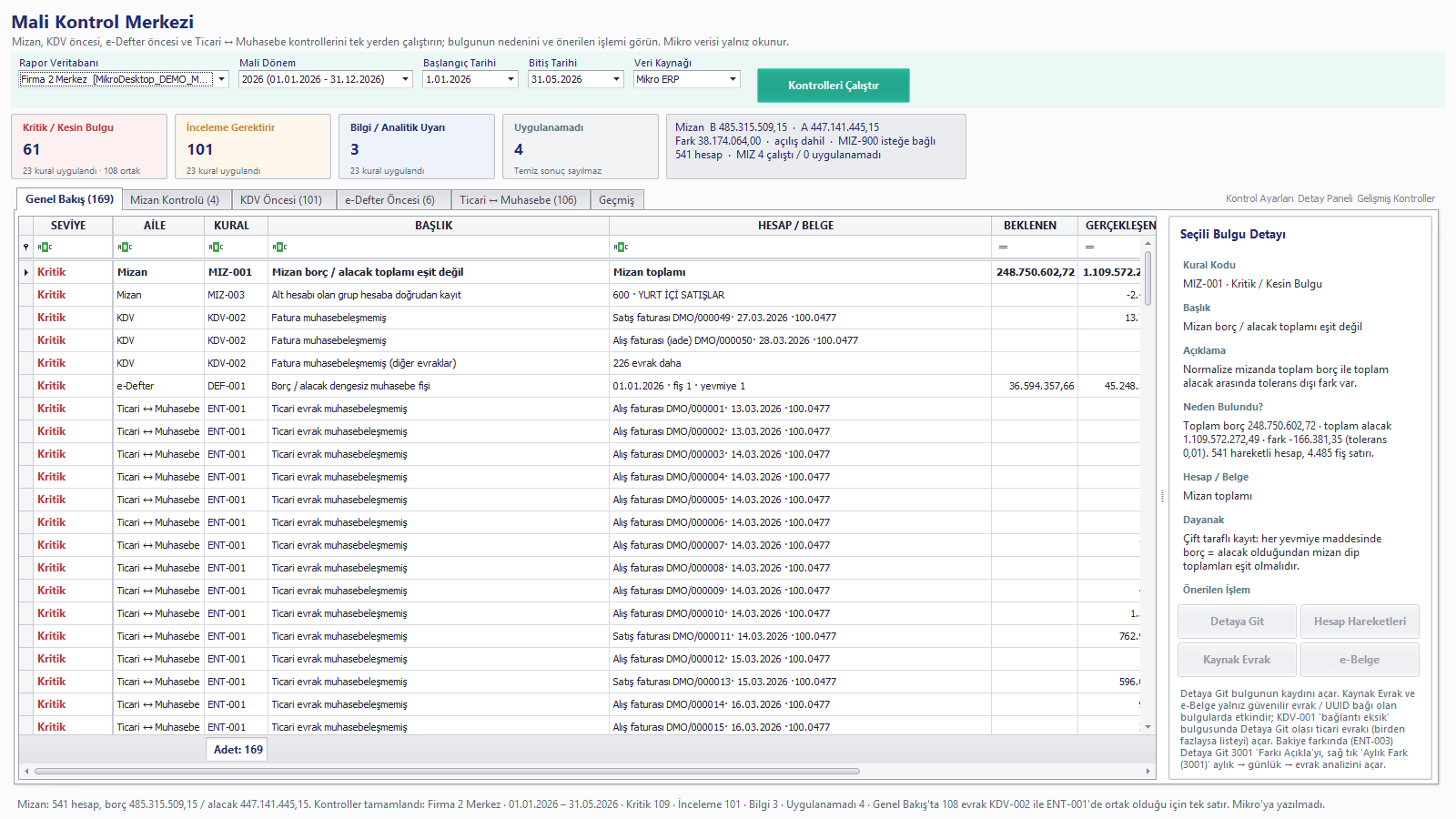The height and width of the screenshot is (819, 1456).
Task: Click the horizontal scrollbar right arrow
Action: [x=1148, y=771]
